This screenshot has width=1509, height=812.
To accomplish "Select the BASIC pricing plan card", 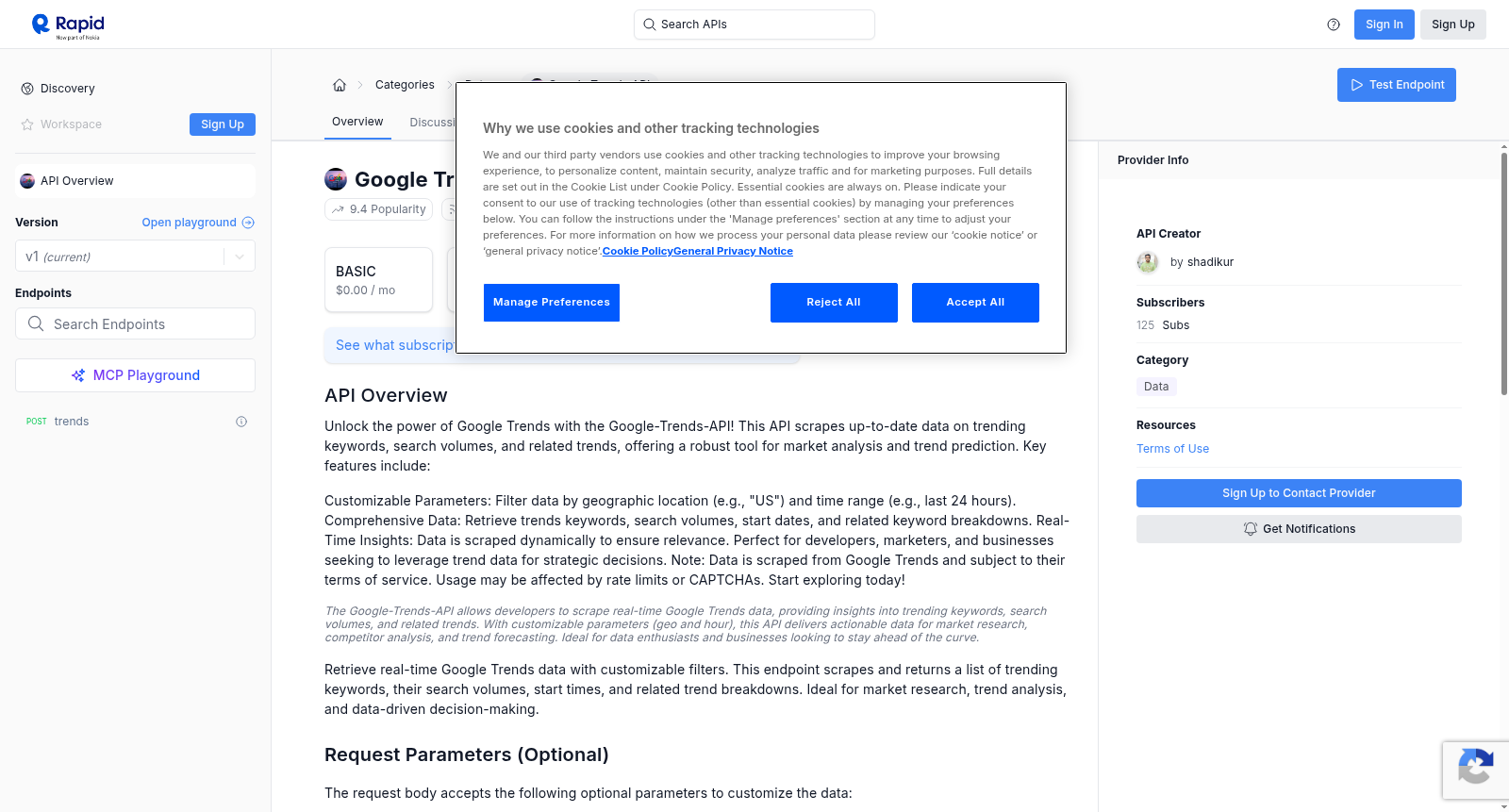I will click(378, 280).
